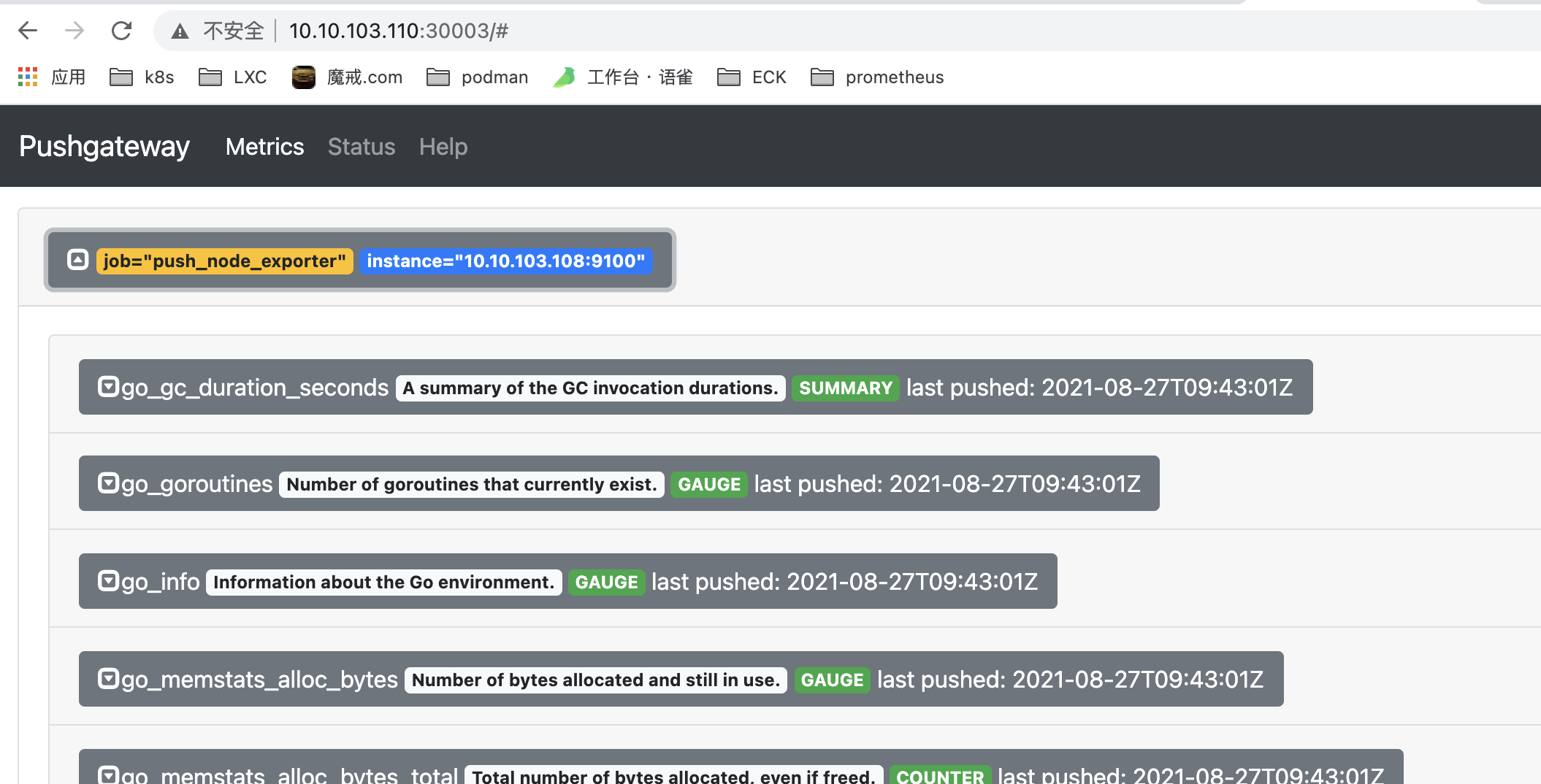Go back to the previous page

[28, 31]
